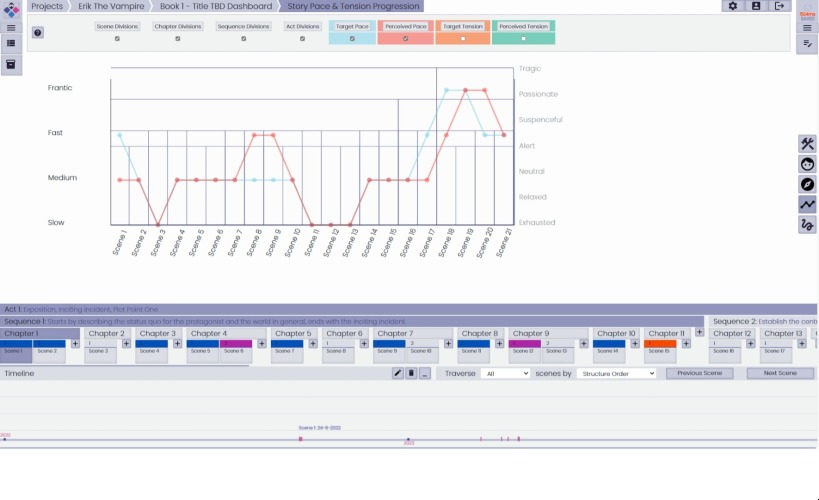Uncheck the Perceived Pace checkbox
Viewport: 819px width, 500px height.
click(x=405, y=39)
